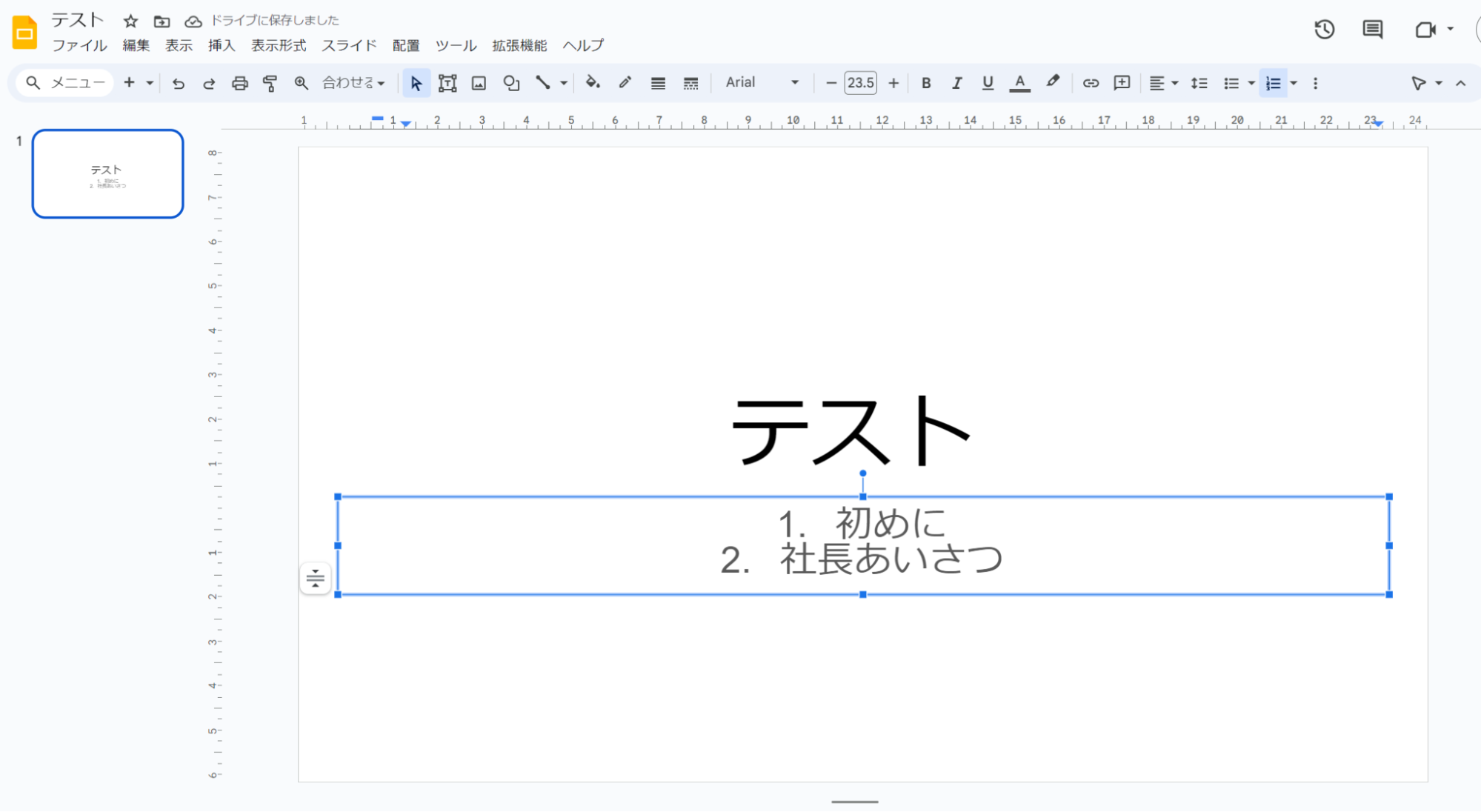Expand the numbered list options arrow
Screen dimensions: 1481x812
click(x=1294, y=83)
